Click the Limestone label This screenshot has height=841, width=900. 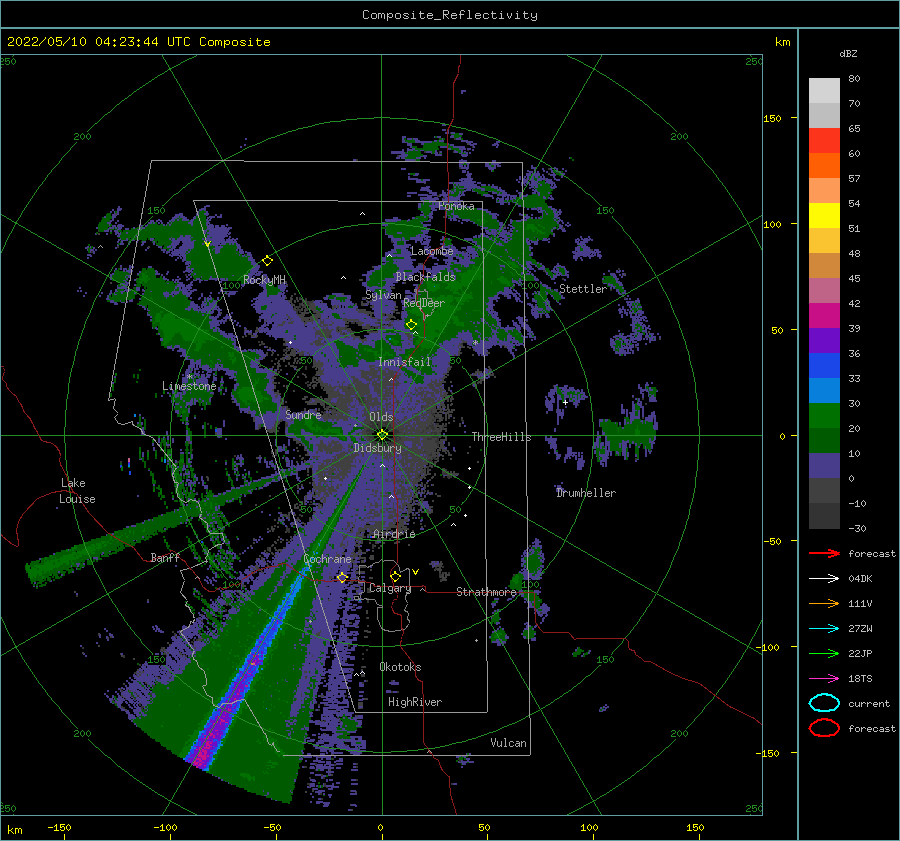[x=189, y=386]
